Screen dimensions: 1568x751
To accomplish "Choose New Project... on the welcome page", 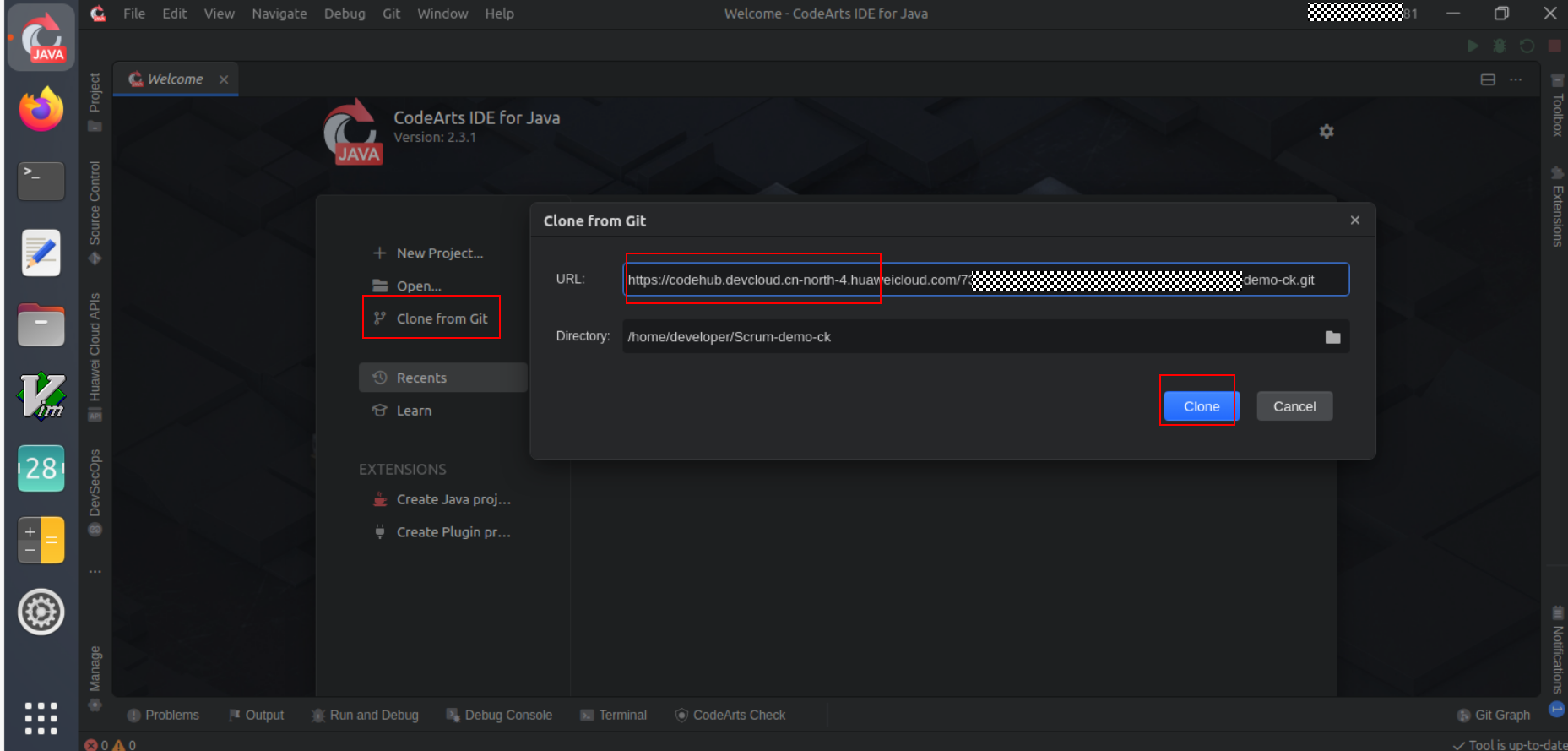I will 429,253.
